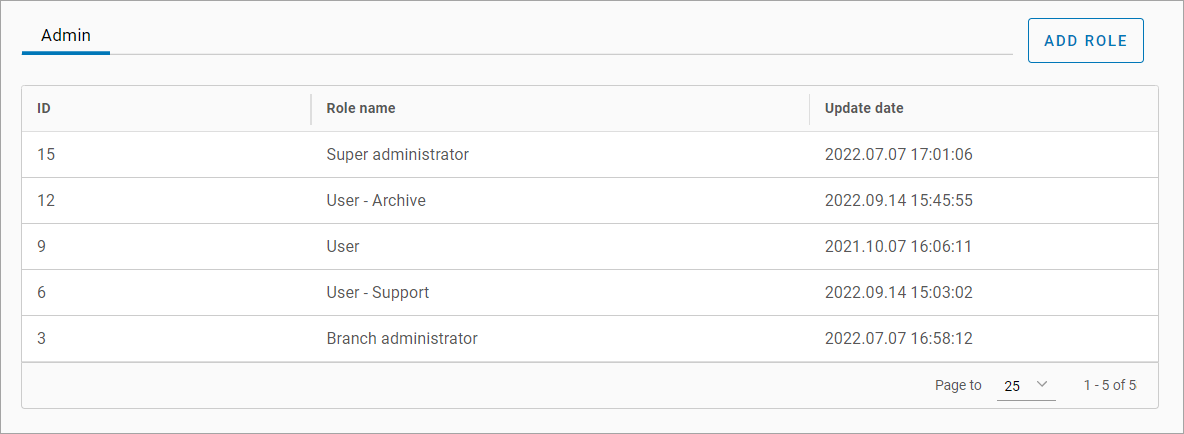Click ID 12 in the table
The width and height of the screenshot is (1184, 434).
46,201
